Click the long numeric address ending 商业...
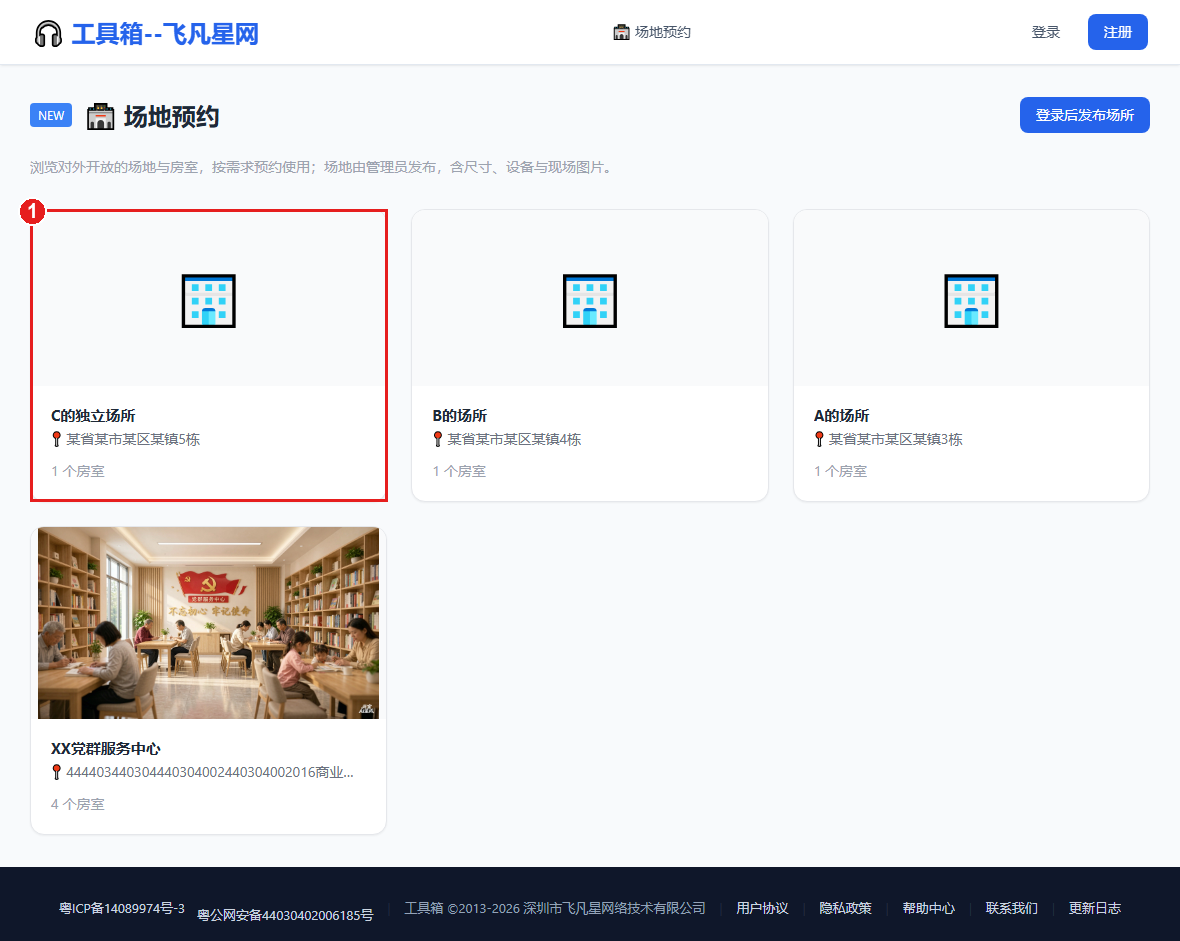This screenshot has height=941, width=1180. pyautogui.click(x=210, y=772)
